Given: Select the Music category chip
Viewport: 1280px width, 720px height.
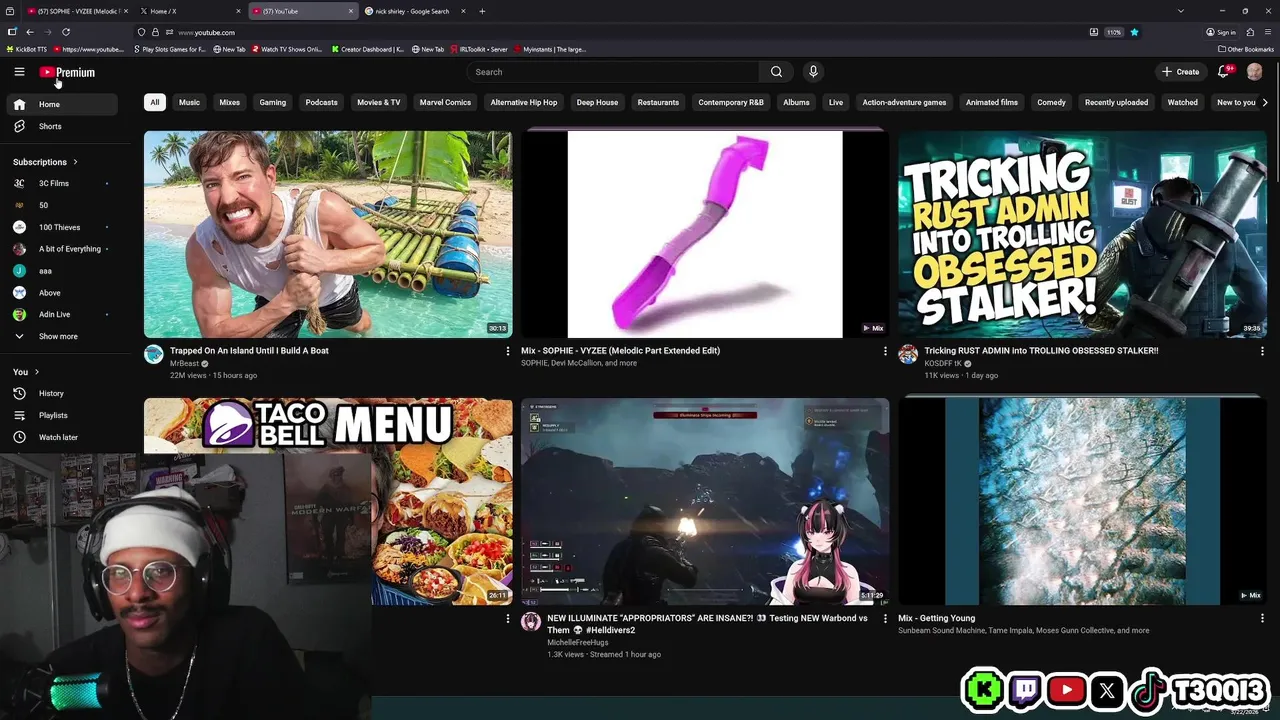Looking at the screenshot, I should click(x=189, y=102).
